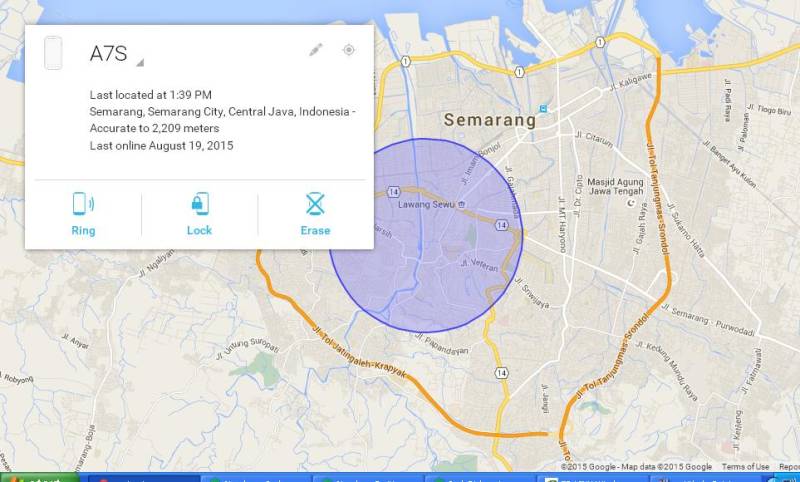The width and height of the screenshot is (800, 482).
Task: Click the Lawang Sewu museum marker icon
Action: click(x=461, y=205)
